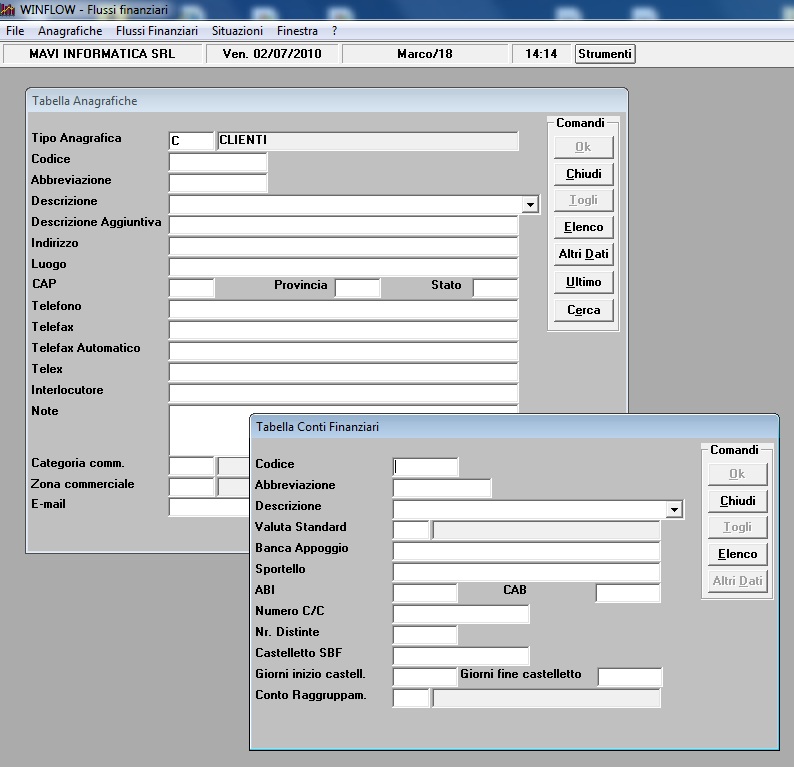
Task: Click Elenco in Tabella Conti Finanziari
Action: click(x=737, y=554)
